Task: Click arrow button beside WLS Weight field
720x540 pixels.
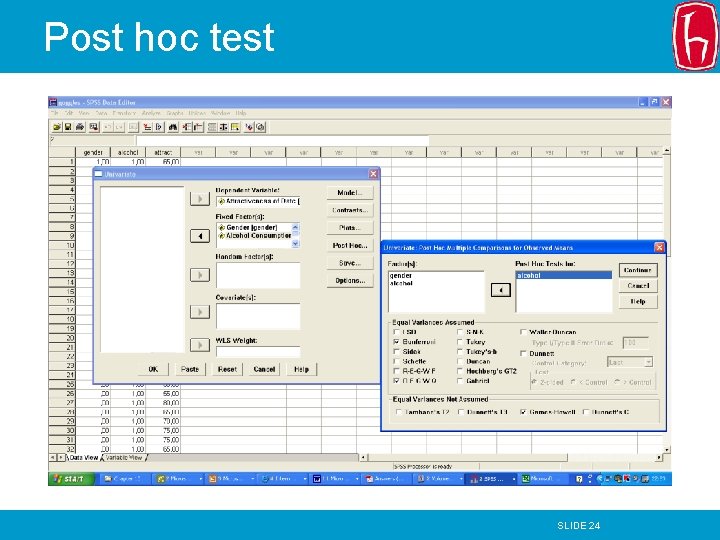Action: (200, 345)
